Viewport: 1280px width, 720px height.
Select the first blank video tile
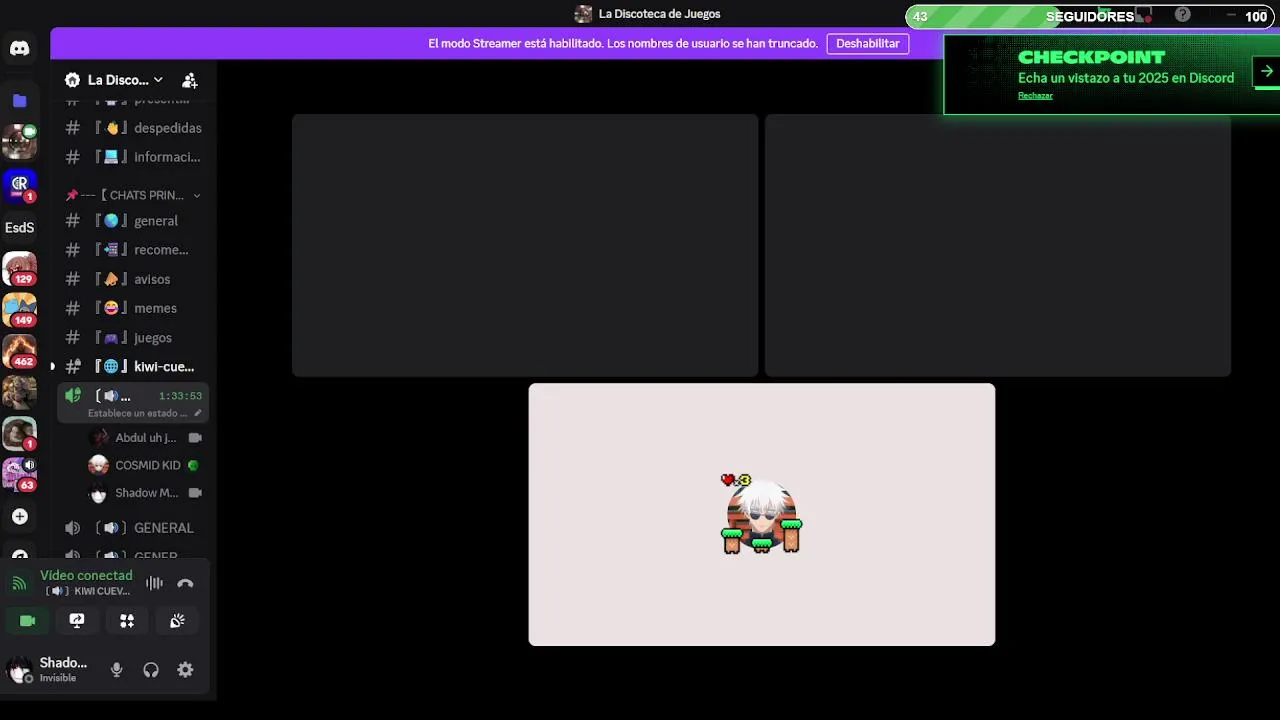pyautogui.click(x=525, y=245)
